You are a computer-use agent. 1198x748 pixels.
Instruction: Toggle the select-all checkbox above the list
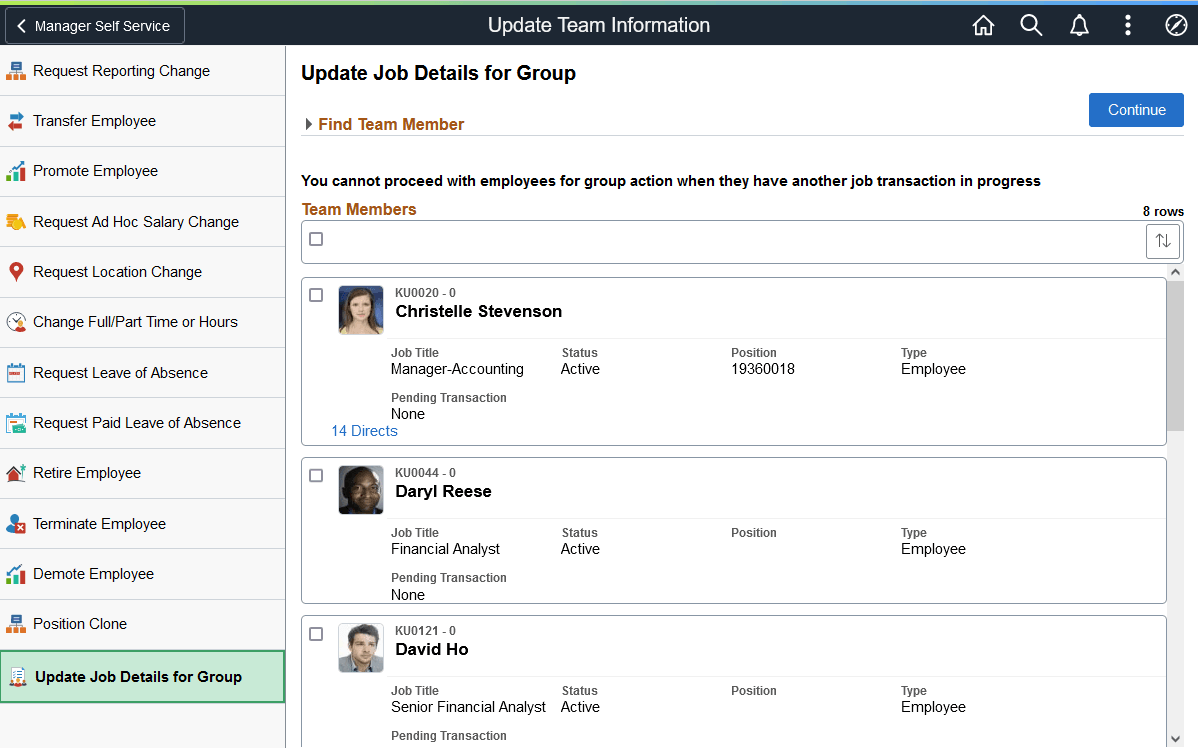[316, 239]
